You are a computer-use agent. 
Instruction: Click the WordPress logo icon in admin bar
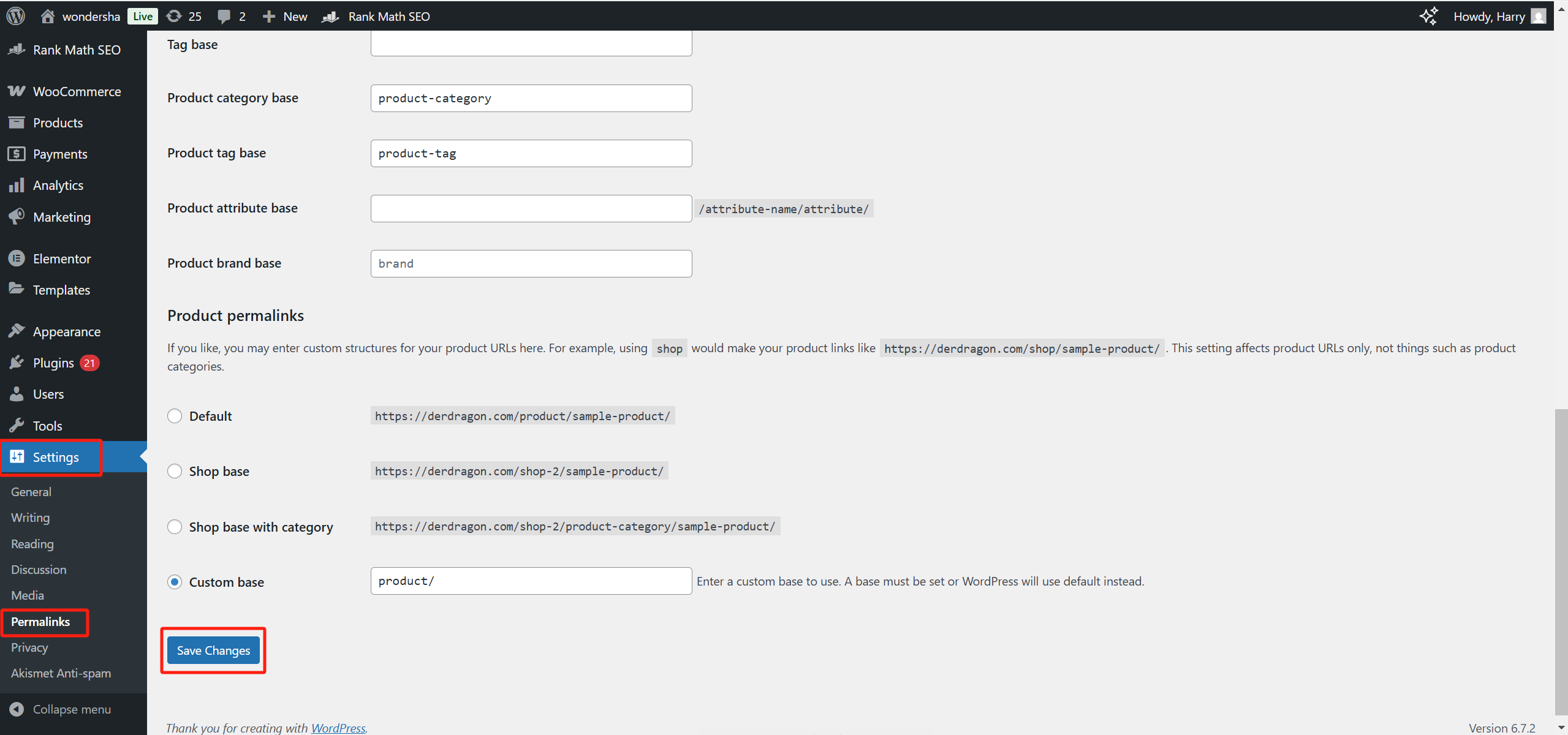(x=15, y=16)
